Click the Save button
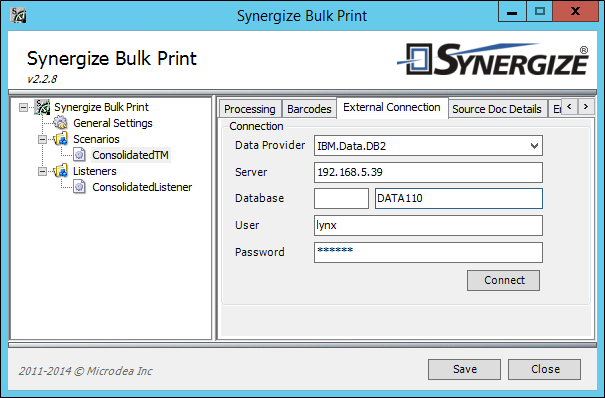Viewport: 605px width, 398px height. pyautogui.click(x=465, y=369)
